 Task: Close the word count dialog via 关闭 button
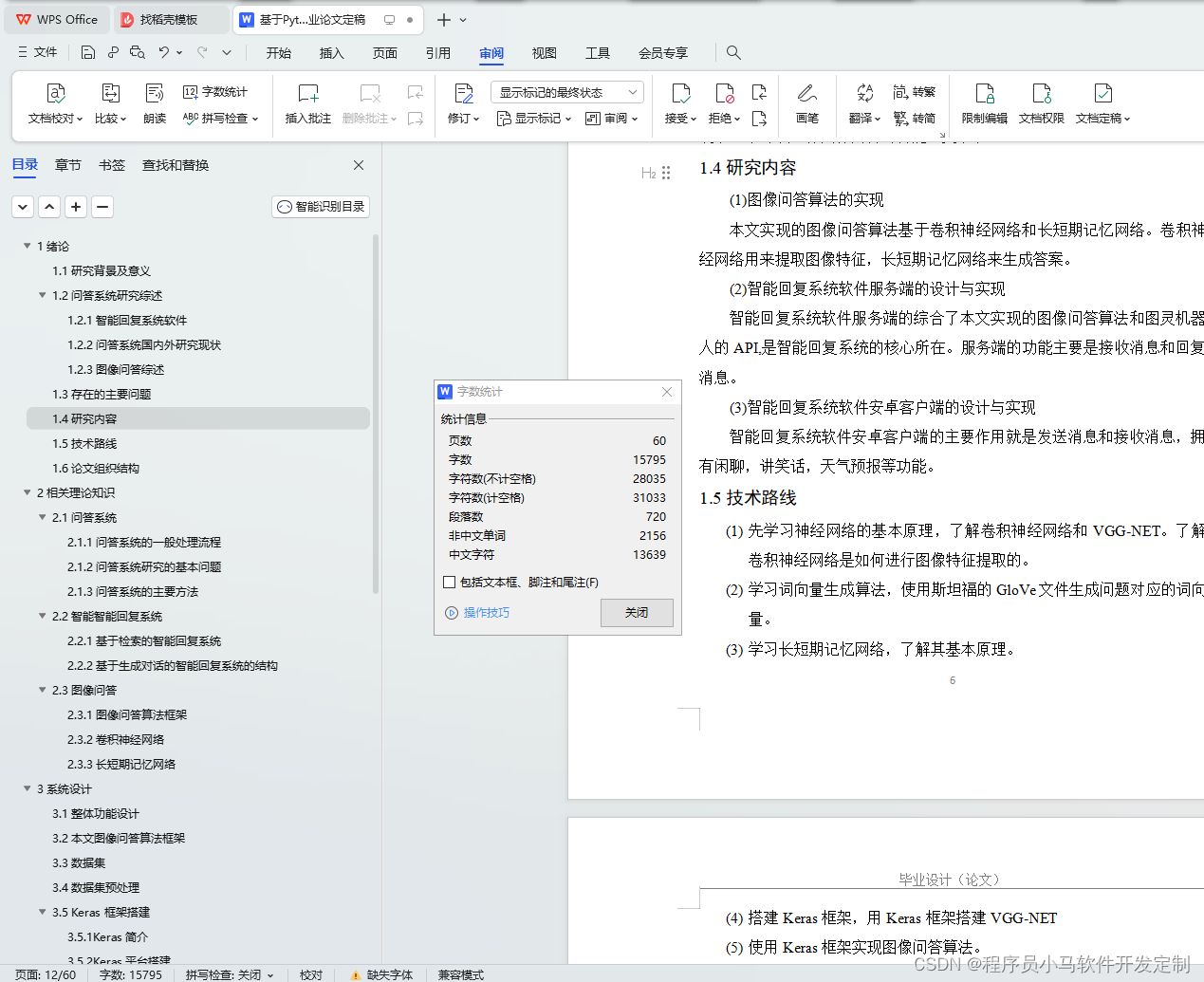[x=637, y=612]
